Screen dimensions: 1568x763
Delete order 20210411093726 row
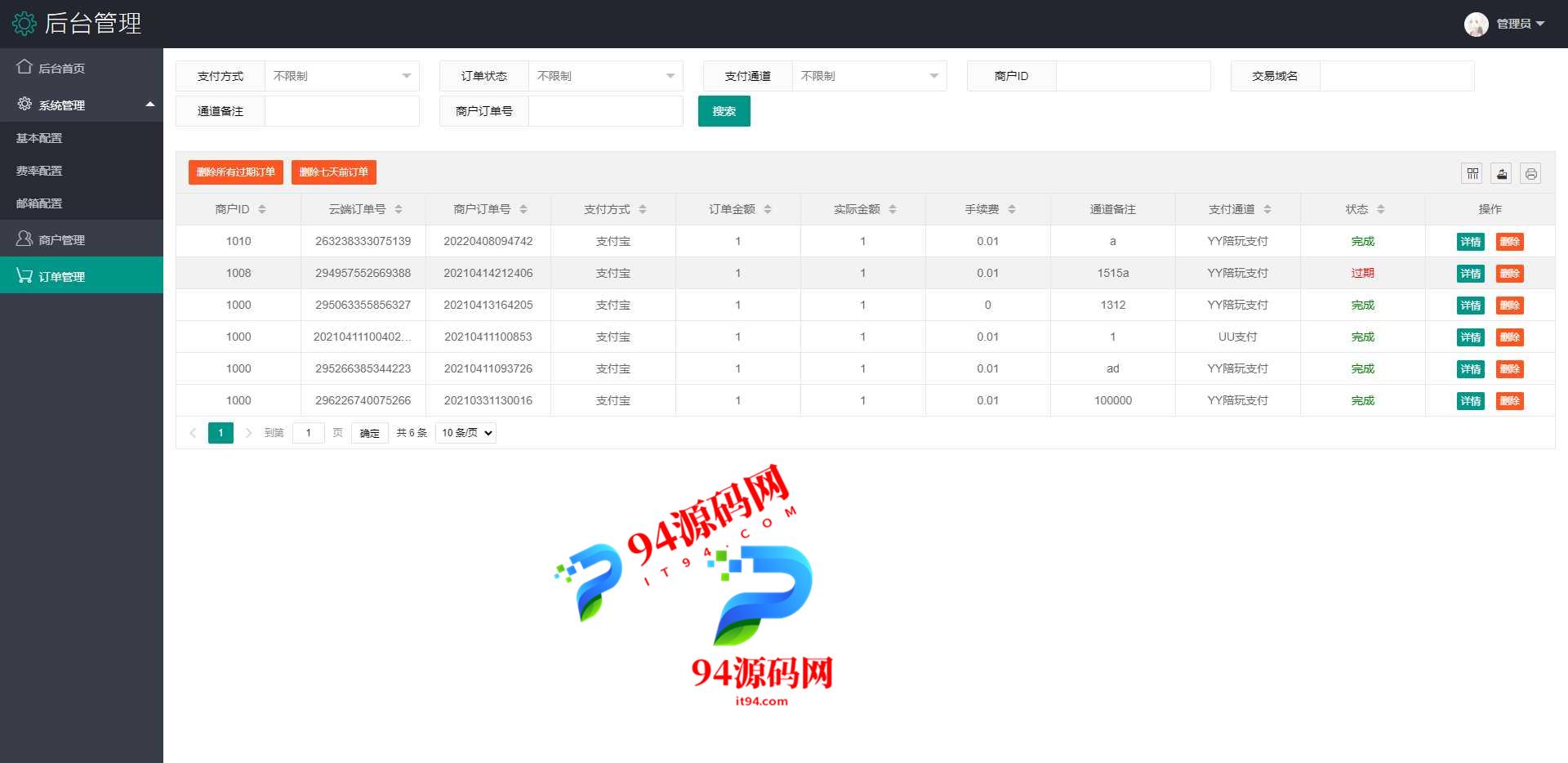(1510, 369)
